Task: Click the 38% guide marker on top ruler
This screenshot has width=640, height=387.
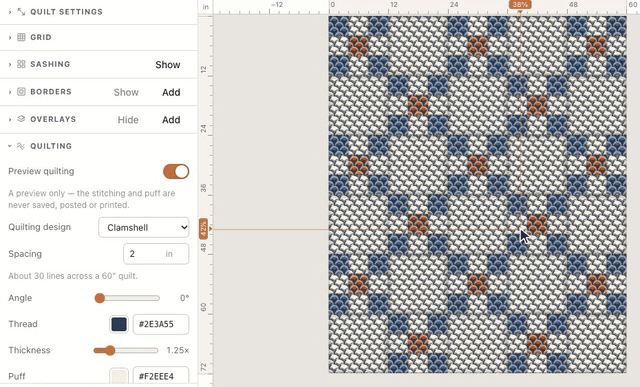Action: point(520,4)
